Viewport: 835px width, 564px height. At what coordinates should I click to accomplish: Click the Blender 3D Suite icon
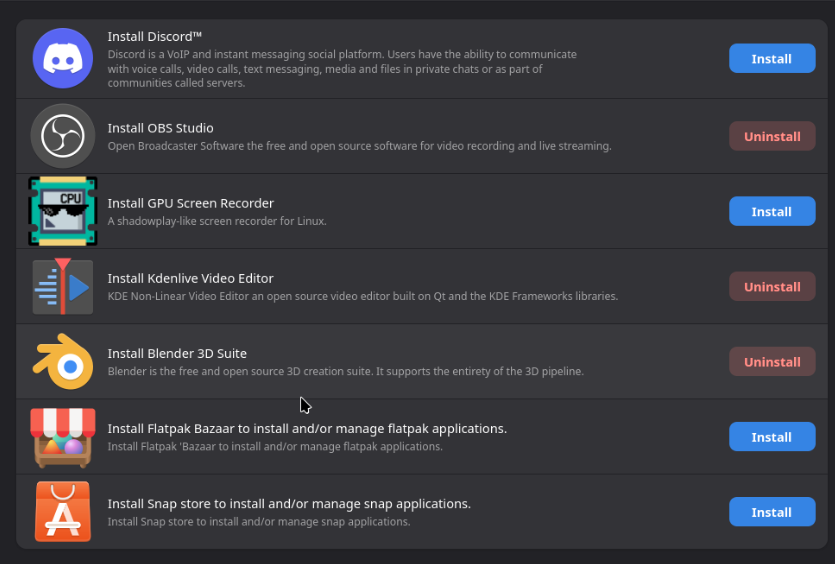pyautogui.click(x=63, y=362)
